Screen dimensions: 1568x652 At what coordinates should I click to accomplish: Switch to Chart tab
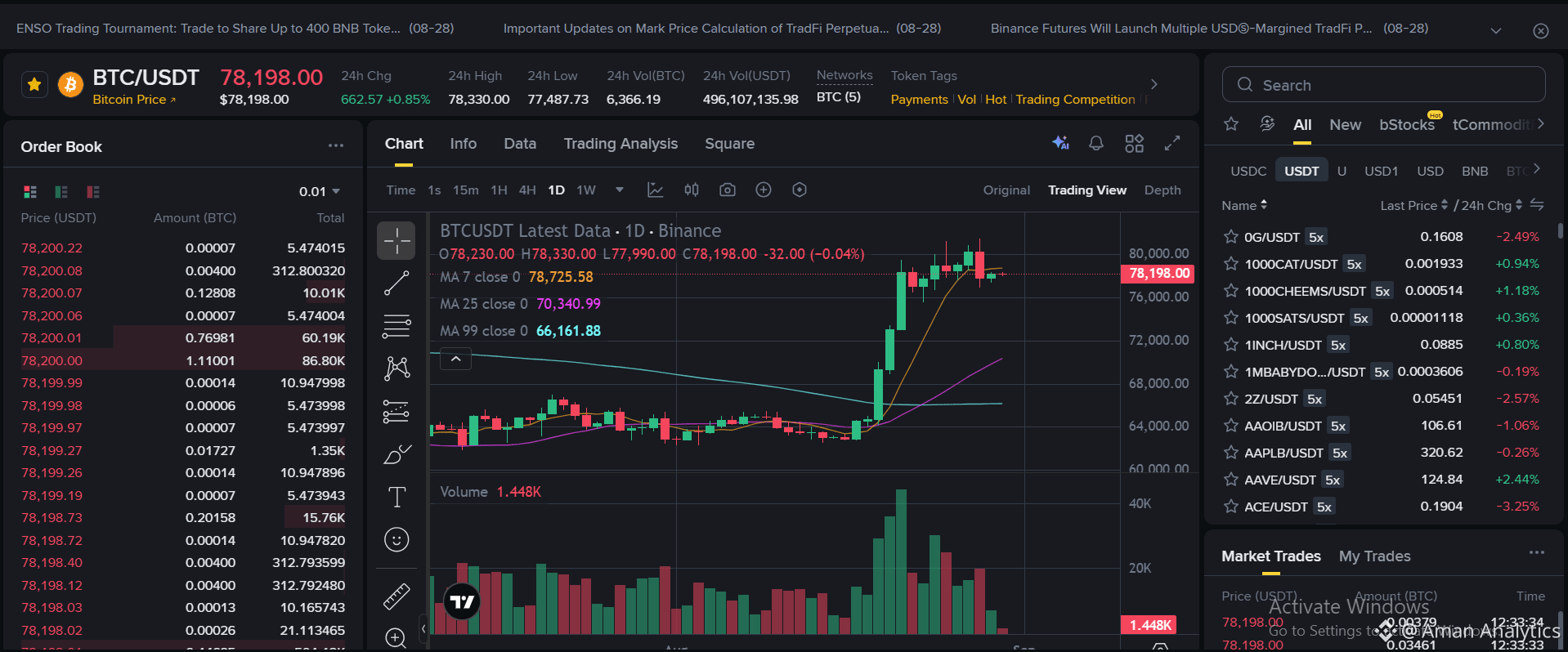404,144
